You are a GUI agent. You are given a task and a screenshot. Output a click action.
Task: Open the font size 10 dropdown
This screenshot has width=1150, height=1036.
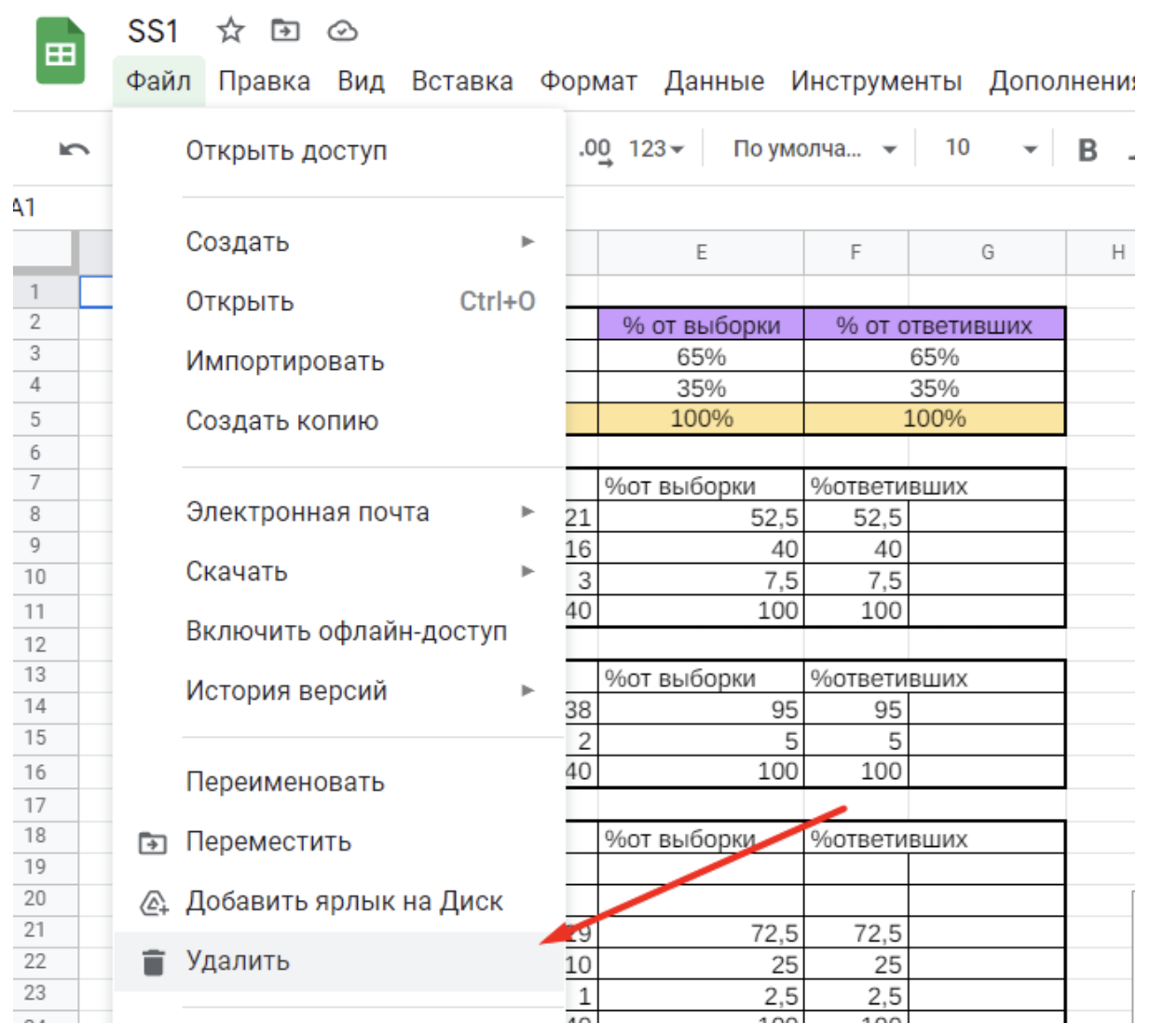click(990, 148)
